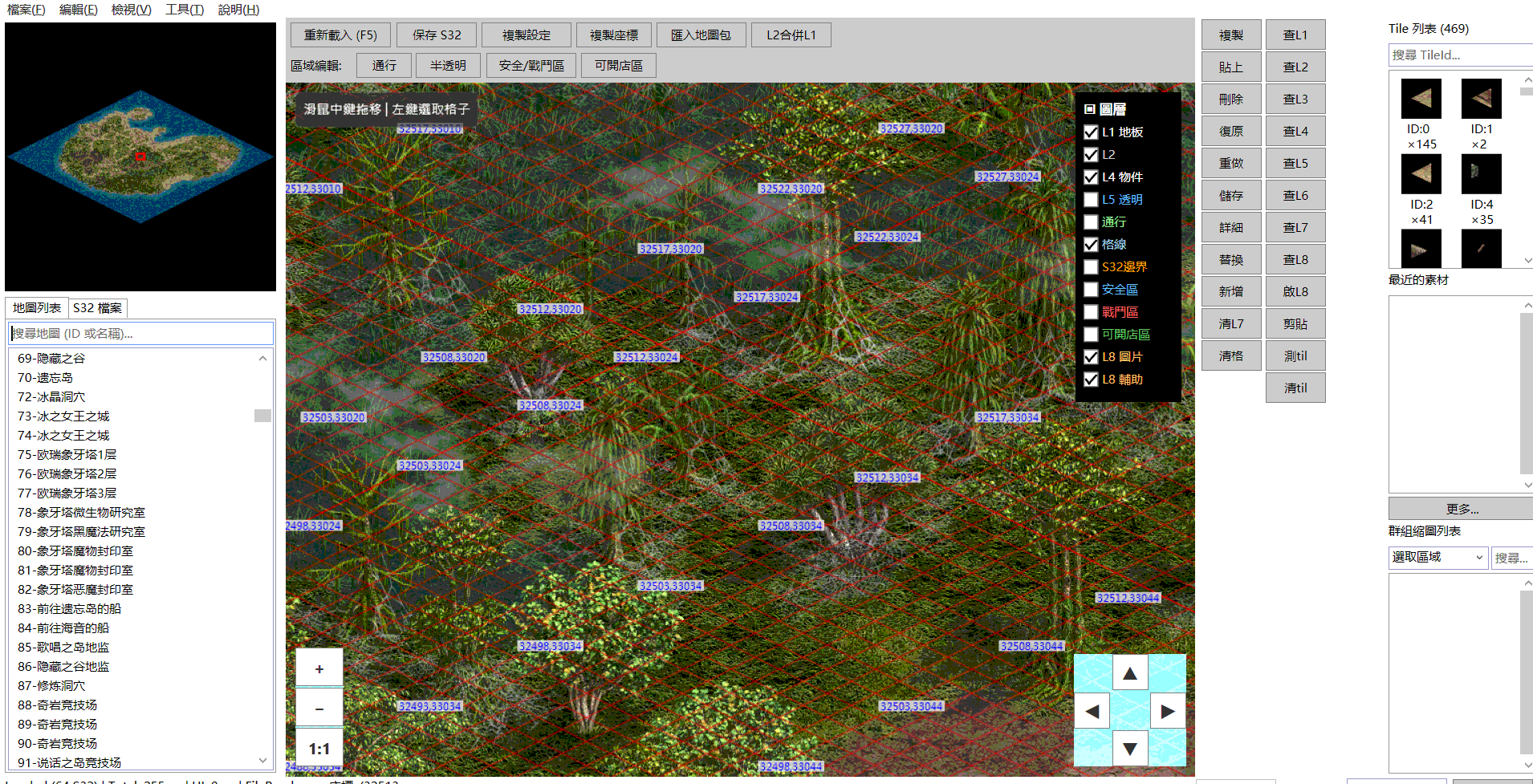The height and width of the screenshot is (784, 1533).
Task: Zoom out the map with the minus button
Action: pos(319,709)
